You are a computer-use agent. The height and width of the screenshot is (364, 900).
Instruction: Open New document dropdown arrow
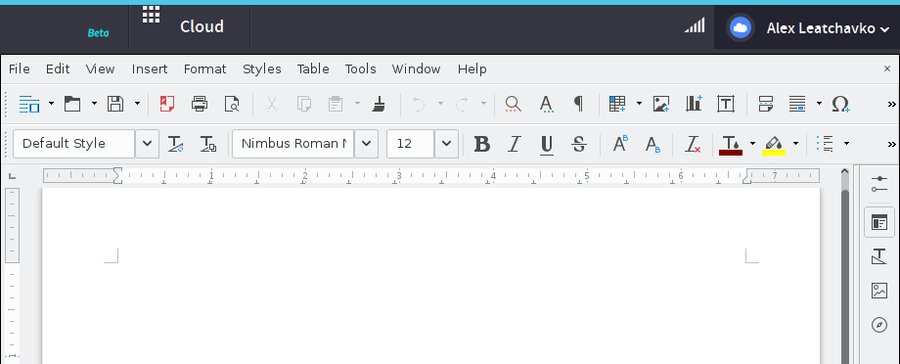51,104
